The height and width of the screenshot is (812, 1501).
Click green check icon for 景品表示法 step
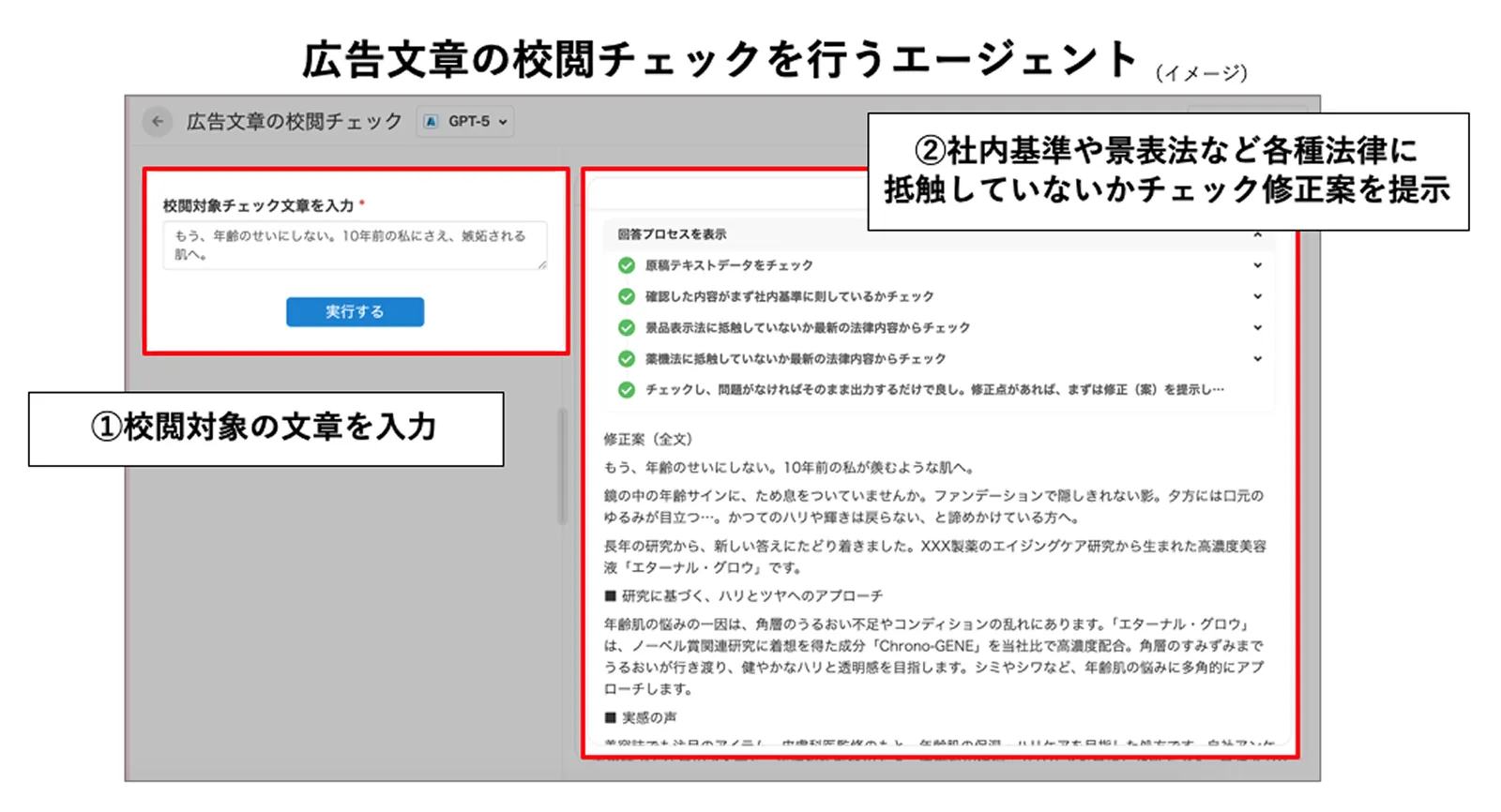coord(626,327)
